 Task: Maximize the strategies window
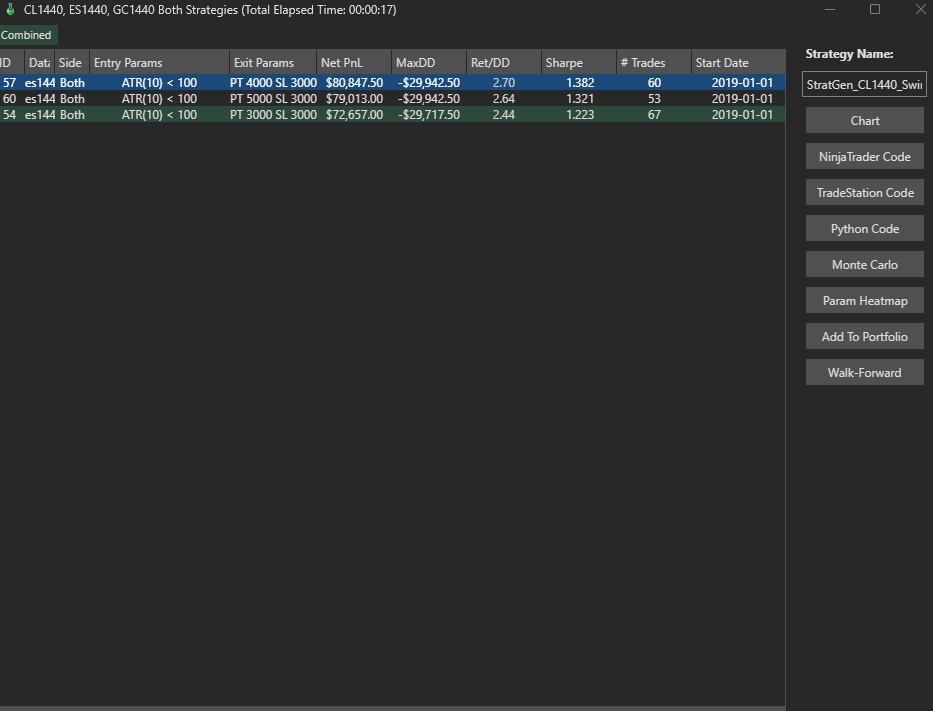pos(875,10)
